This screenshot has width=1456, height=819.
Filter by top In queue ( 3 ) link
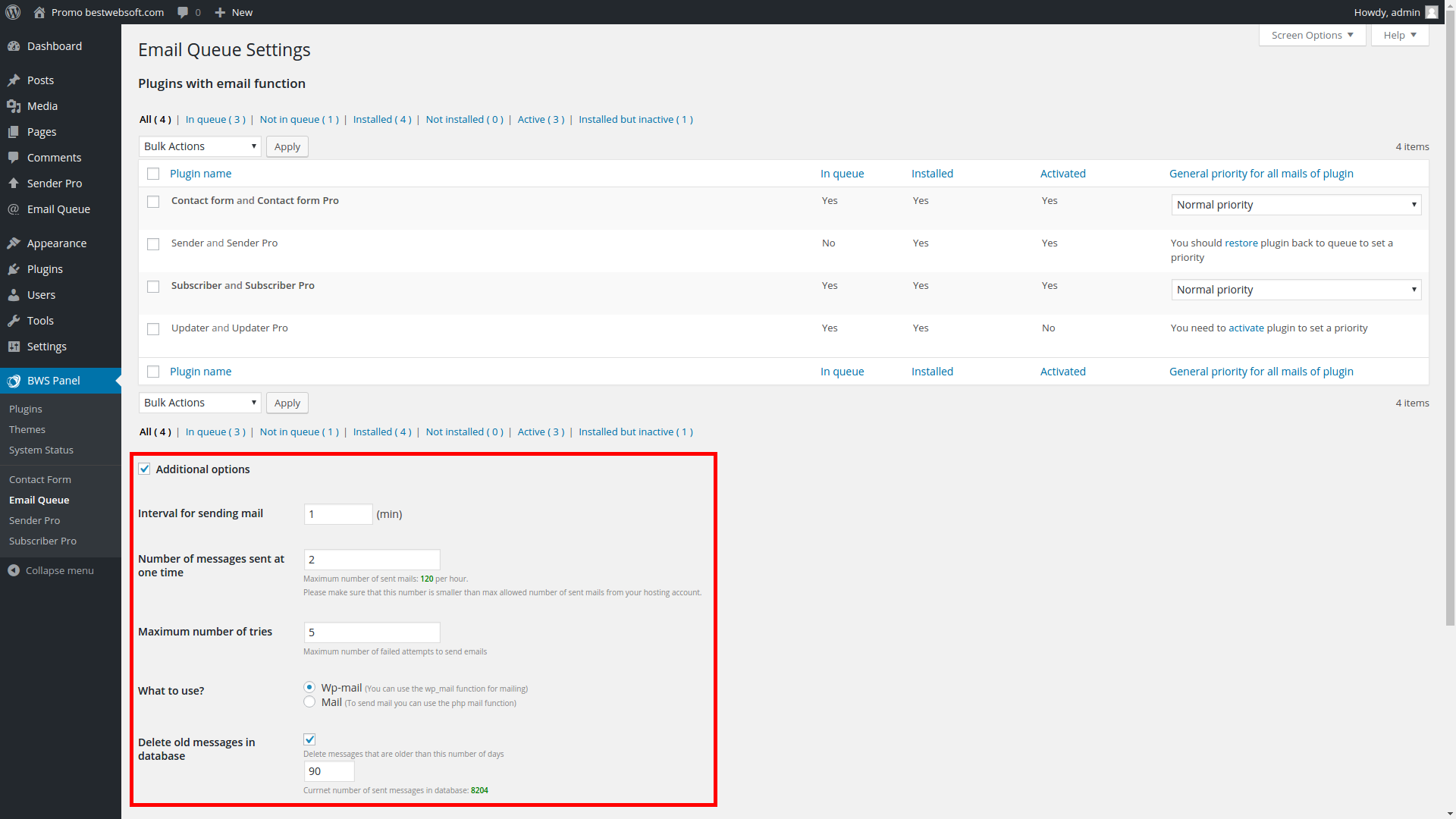click(215, 119)
